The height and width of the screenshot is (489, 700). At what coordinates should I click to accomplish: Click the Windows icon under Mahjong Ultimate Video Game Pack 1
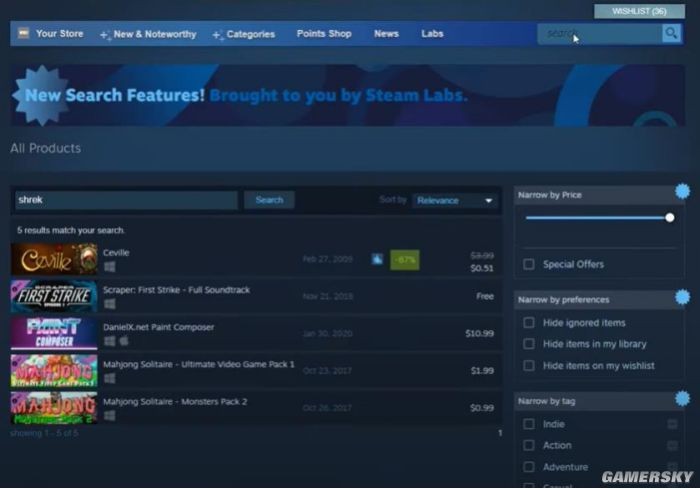109,378
